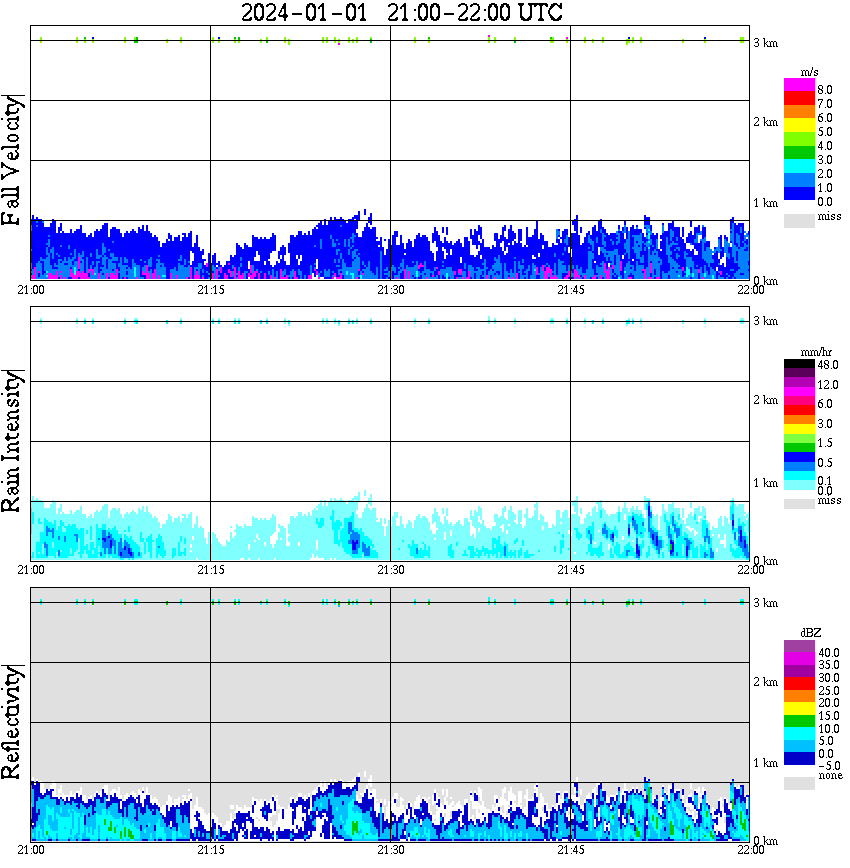Image resolution: width=850 pixels, height=868 pixels.
Task: Click '-5.0' in the dBZ legend
Action: tap(829, 766)
